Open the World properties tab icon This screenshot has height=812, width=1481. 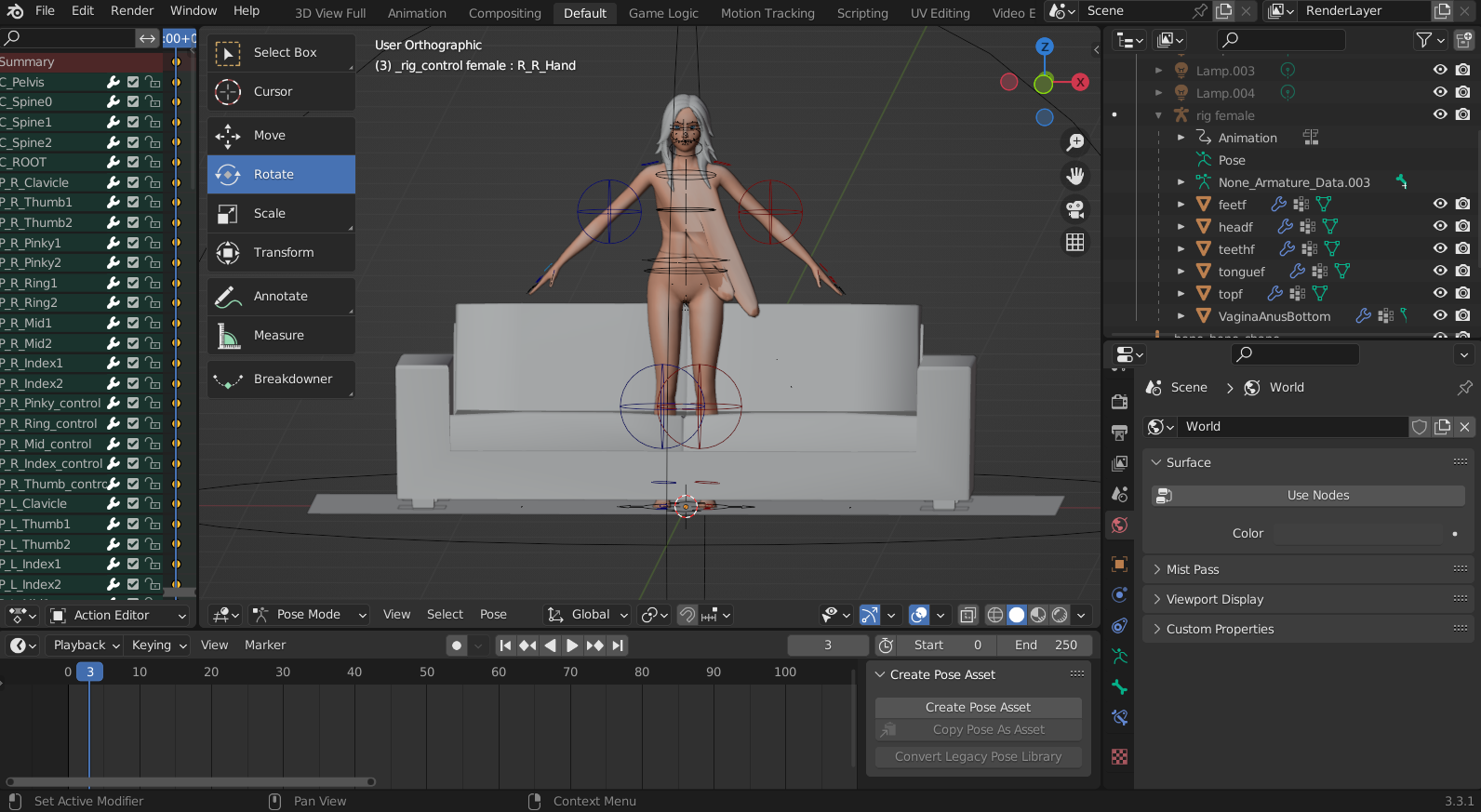[x=1120, y=526]
